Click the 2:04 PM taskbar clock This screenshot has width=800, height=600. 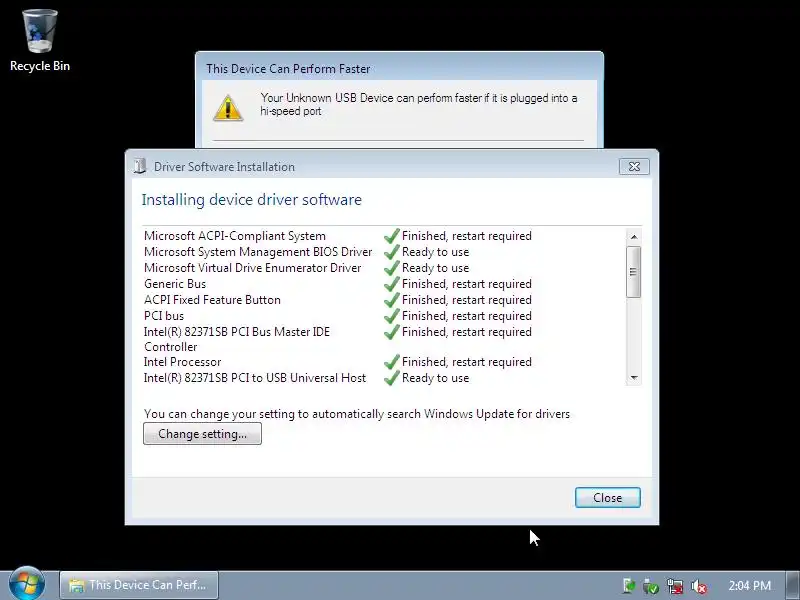[749, 585]
